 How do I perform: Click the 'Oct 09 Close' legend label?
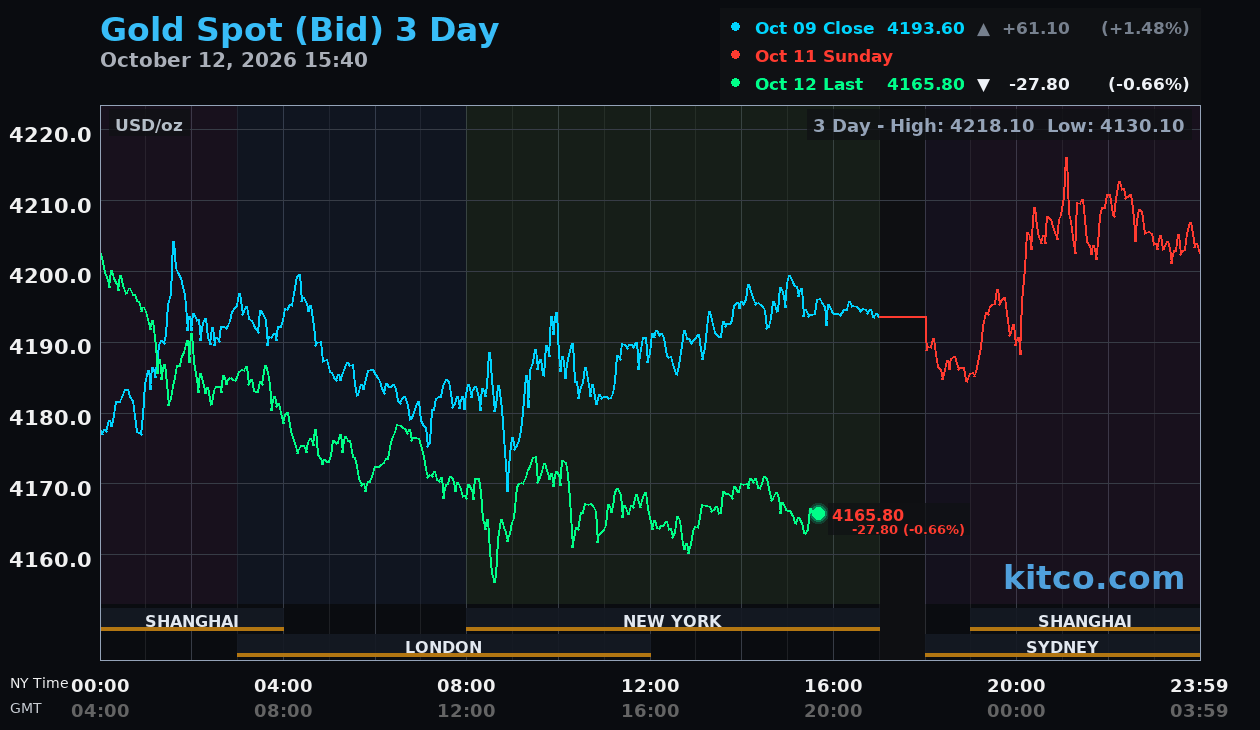pos(814,28)
